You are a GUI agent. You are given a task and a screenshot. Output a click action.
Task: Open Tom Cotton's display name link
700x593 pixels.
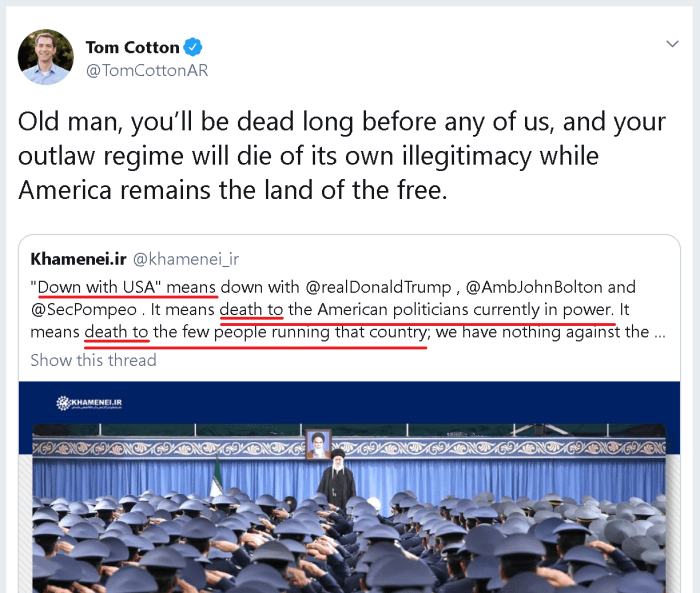click(132, 47)
